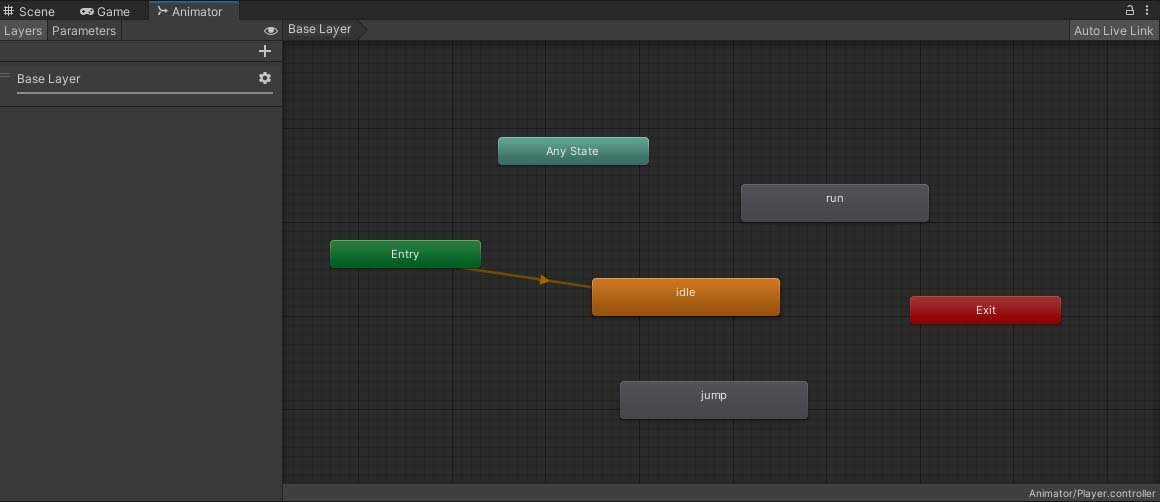Select the run state node

coord(834,203)
